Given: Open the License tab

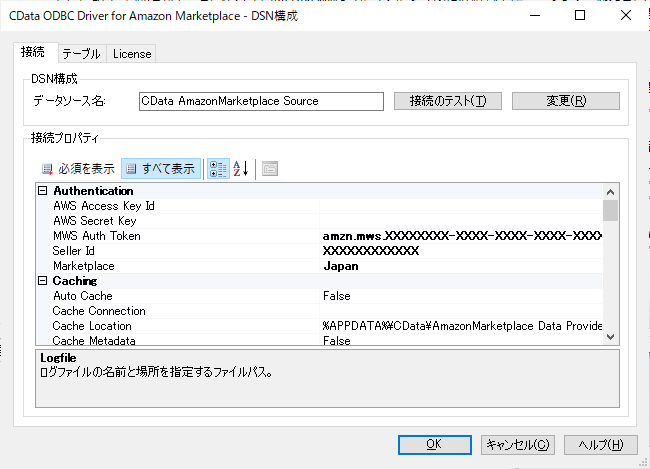Looking at the screenshot, I should click(132, 53).
